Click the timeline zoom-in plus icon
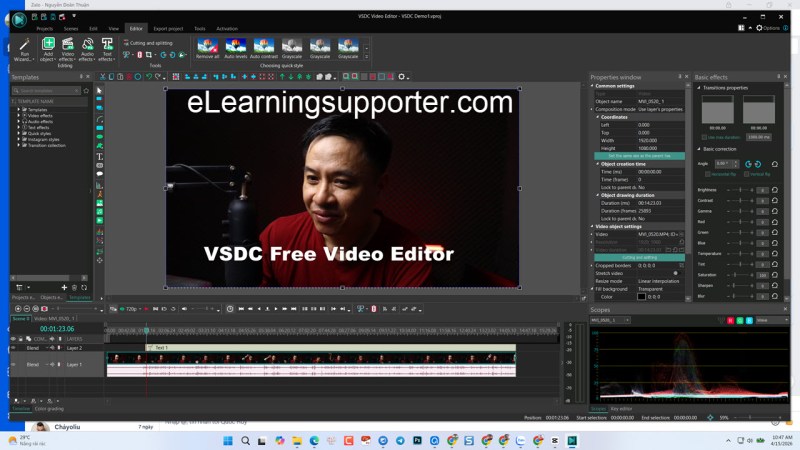 click(x=18, y=309)
